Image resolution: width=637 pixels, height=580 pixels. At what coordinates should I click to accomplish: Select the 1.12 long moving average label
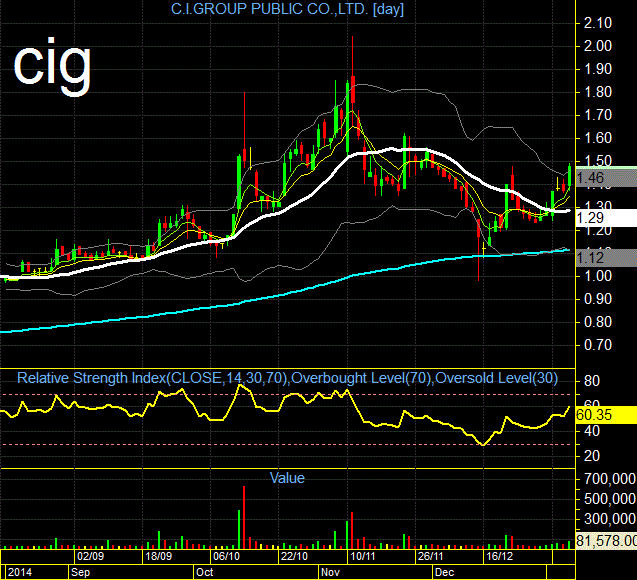tap(606, 258)
